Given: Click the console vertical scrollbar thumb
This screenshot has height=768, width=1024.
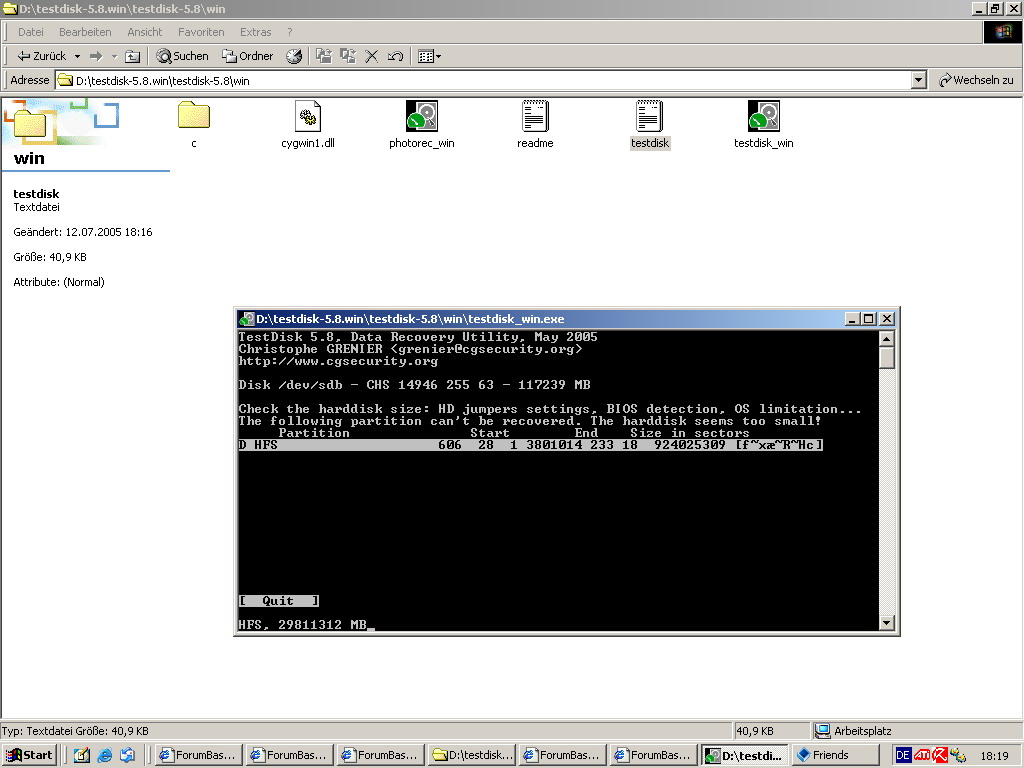Looking at the screenshot, I should 886,358.
